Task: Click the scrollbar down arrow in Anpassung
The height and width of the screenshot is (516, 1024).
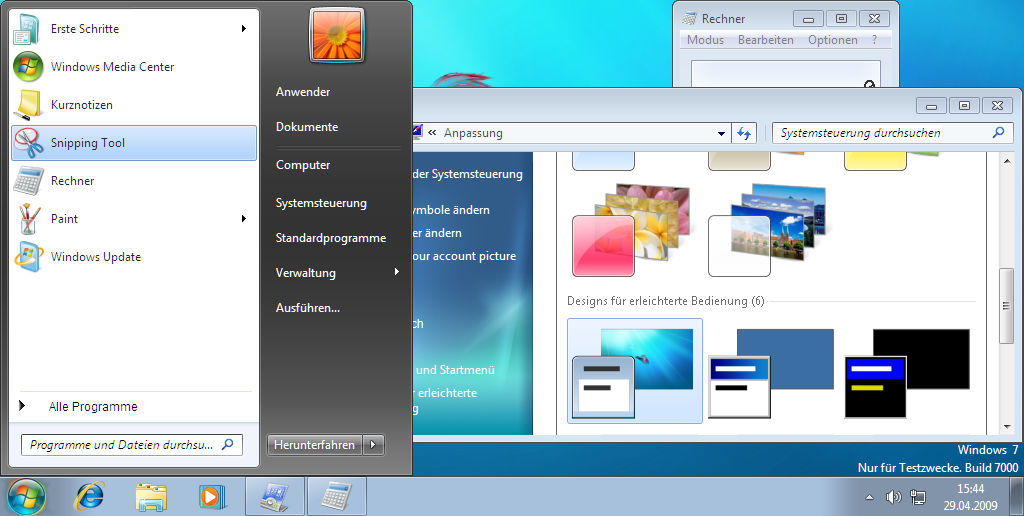Action: click(1006, 427)
